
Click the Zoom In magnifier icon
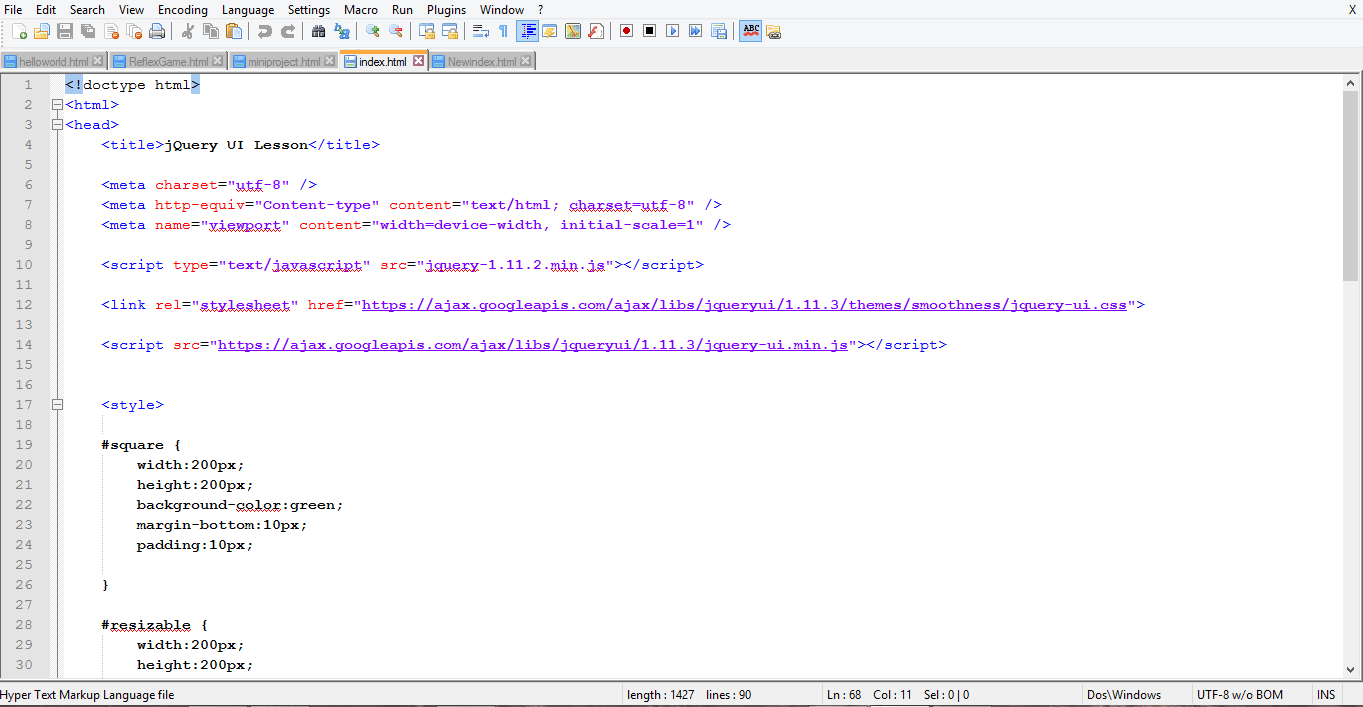pyautogui.click(x=372, y=31)
